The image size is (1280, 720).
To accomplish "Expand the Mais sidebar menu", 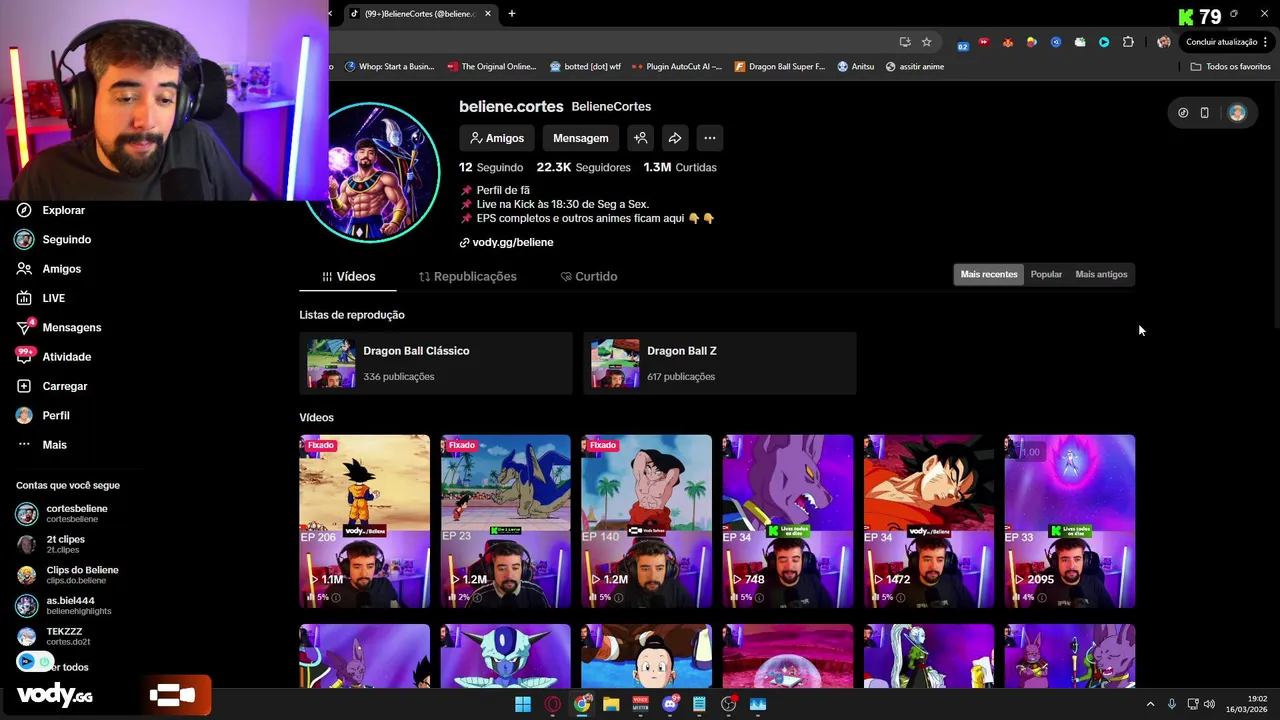I will pyautogui.click(x=54, y=445).
